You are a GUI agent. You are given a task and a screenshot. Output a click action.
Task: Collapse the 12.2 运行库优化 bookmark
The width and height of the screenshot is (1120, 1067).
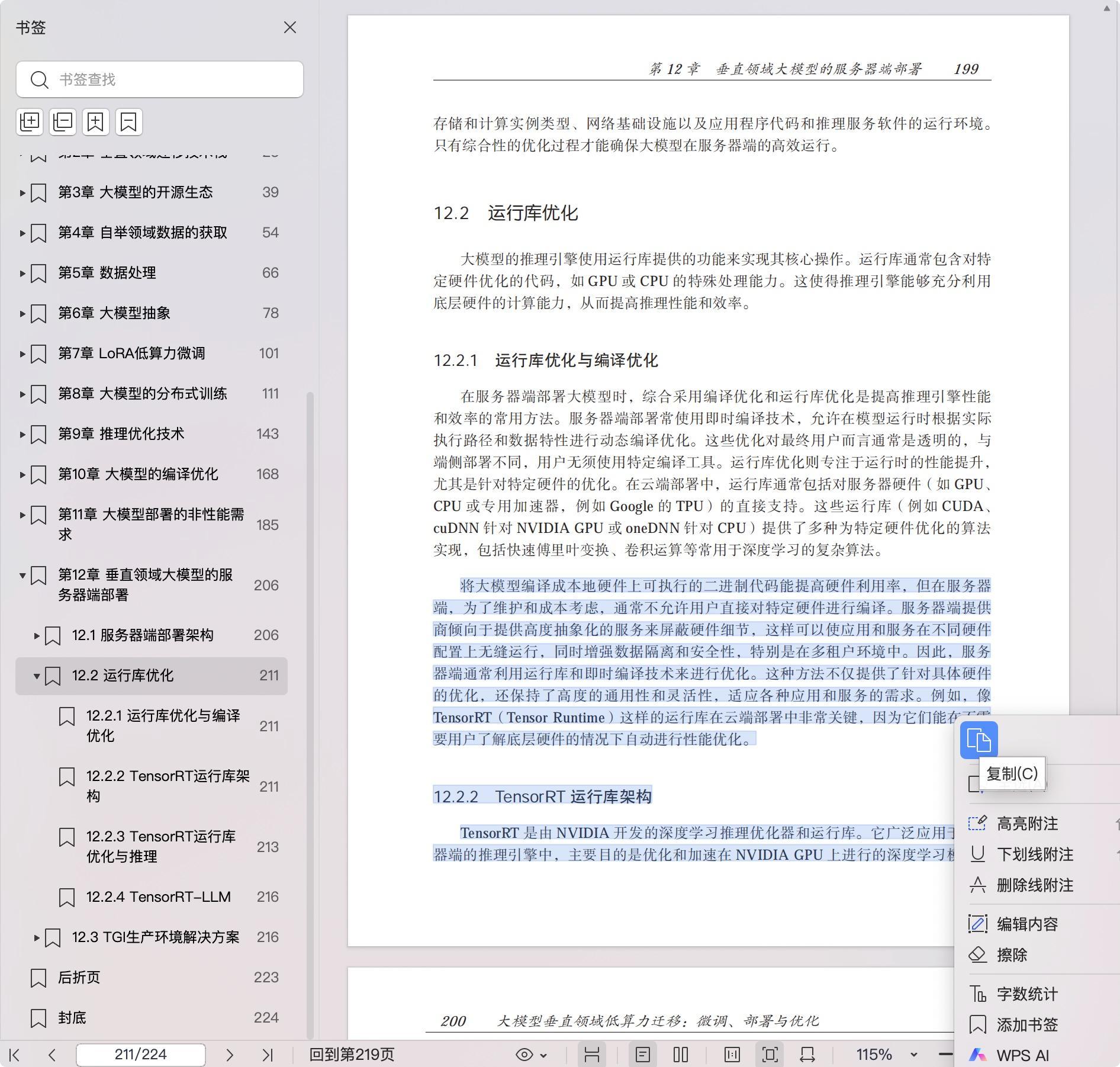tap(37, 676)
